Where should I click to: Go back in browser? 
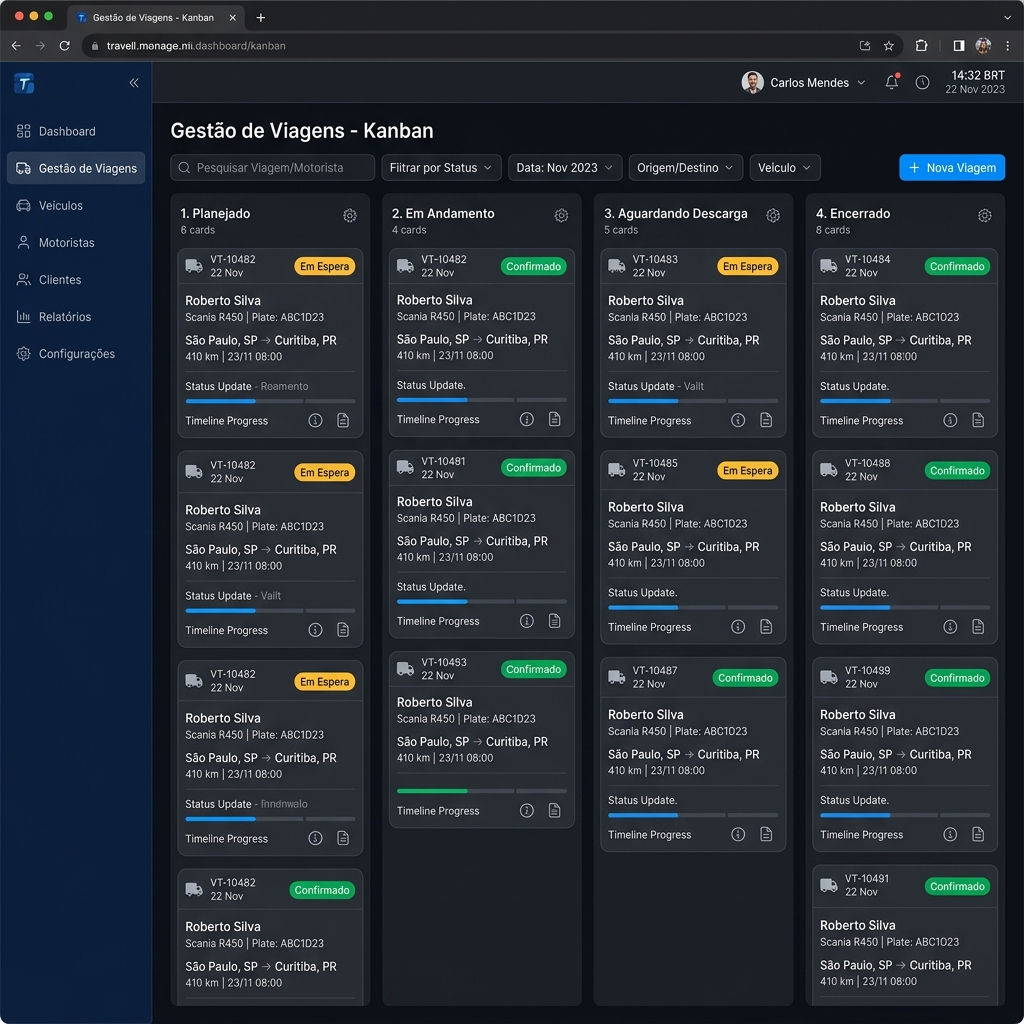pos(16,46)
